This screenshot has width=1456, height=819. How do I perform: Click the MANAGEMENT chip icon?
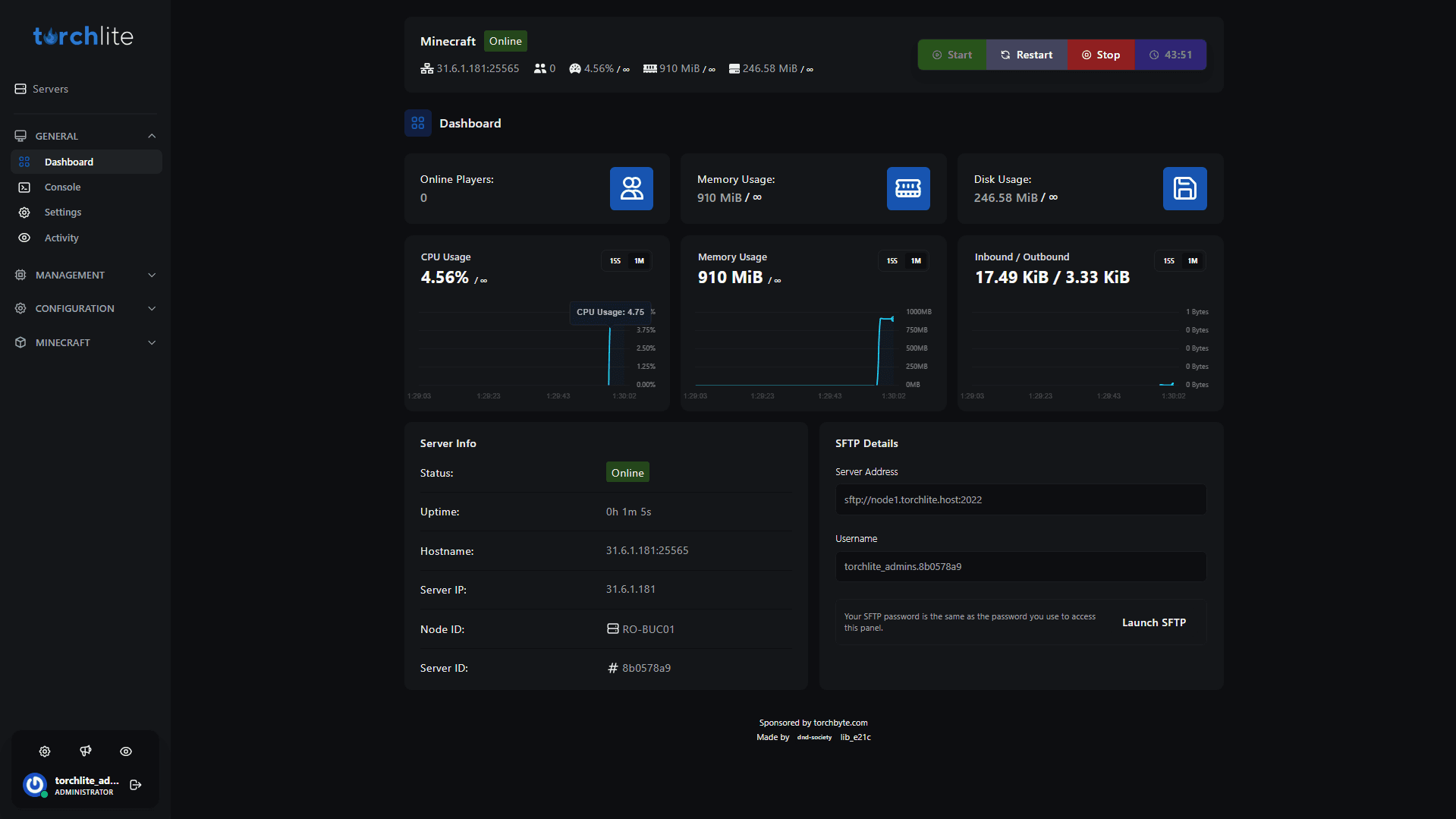tap(20, 275)
